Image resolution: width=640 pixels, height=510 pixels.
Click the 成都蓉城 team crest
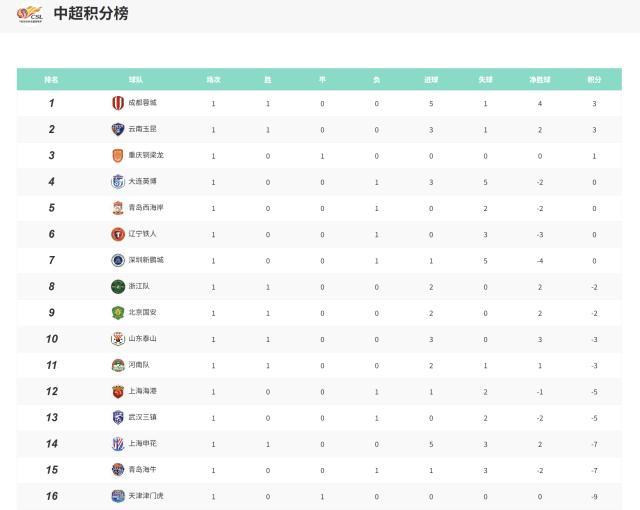tap(118, 103)
